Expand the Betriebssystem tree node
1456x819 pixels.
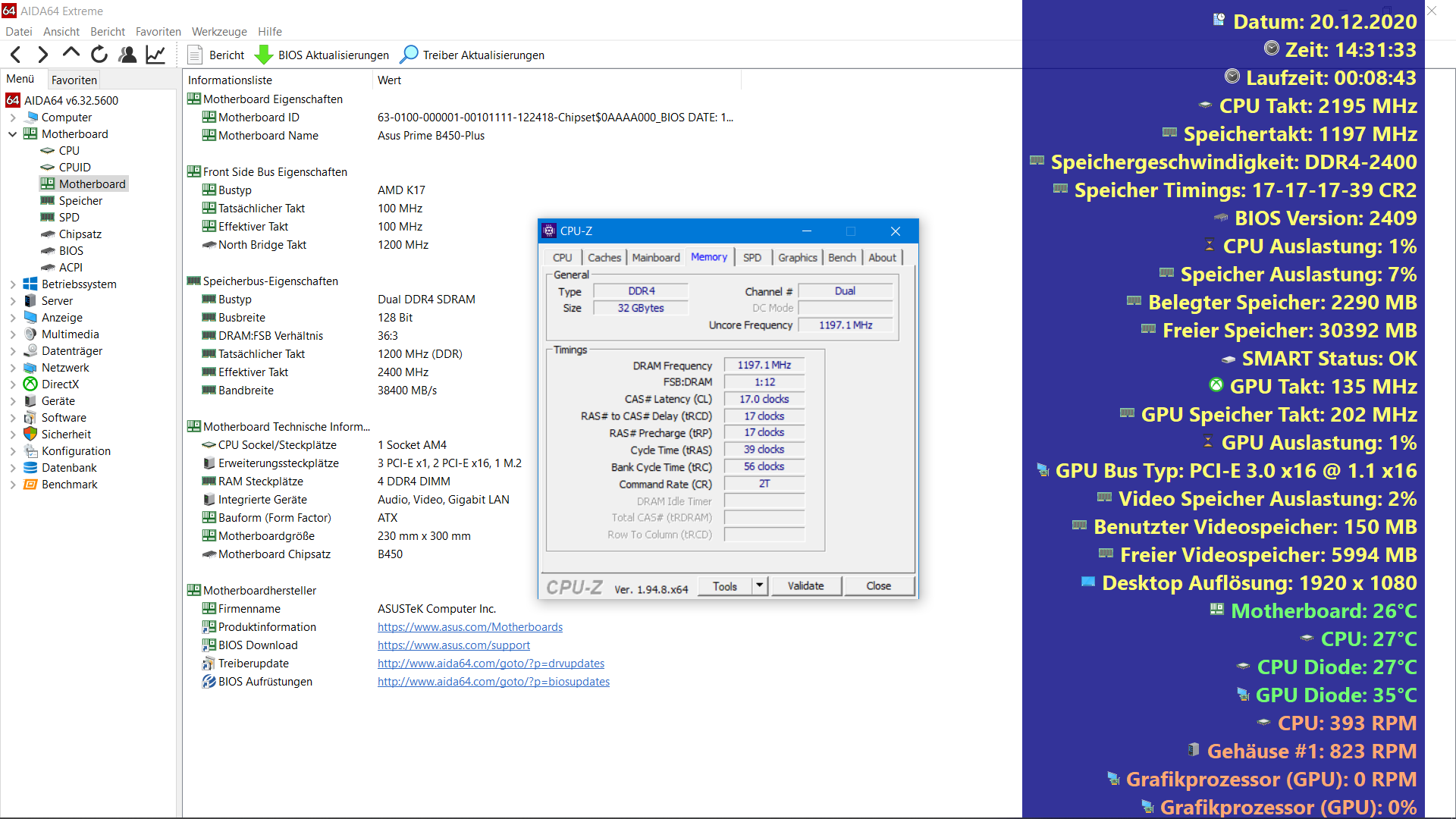(12, 284)
